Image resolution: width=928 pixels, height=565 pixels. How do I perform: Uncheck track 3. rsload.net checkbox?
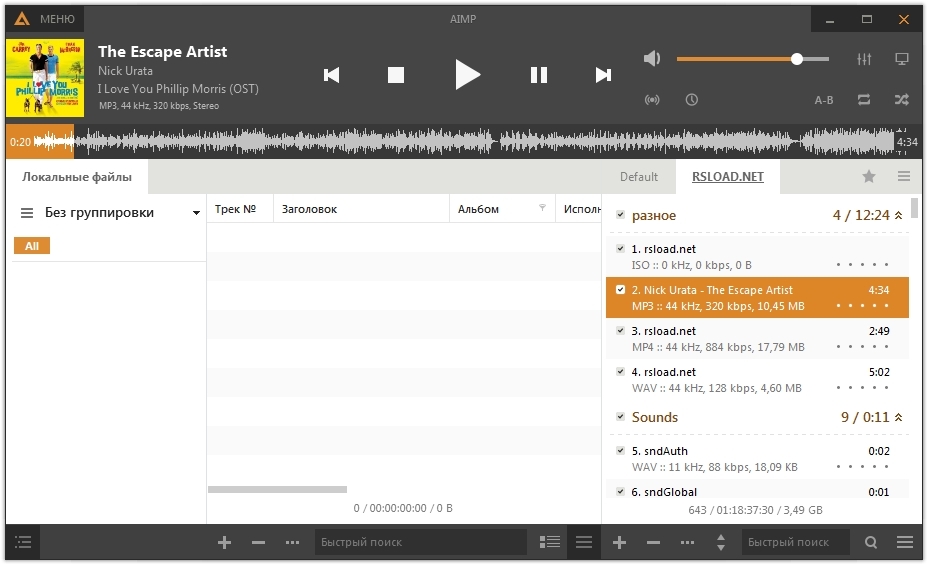tap(620, 331)
